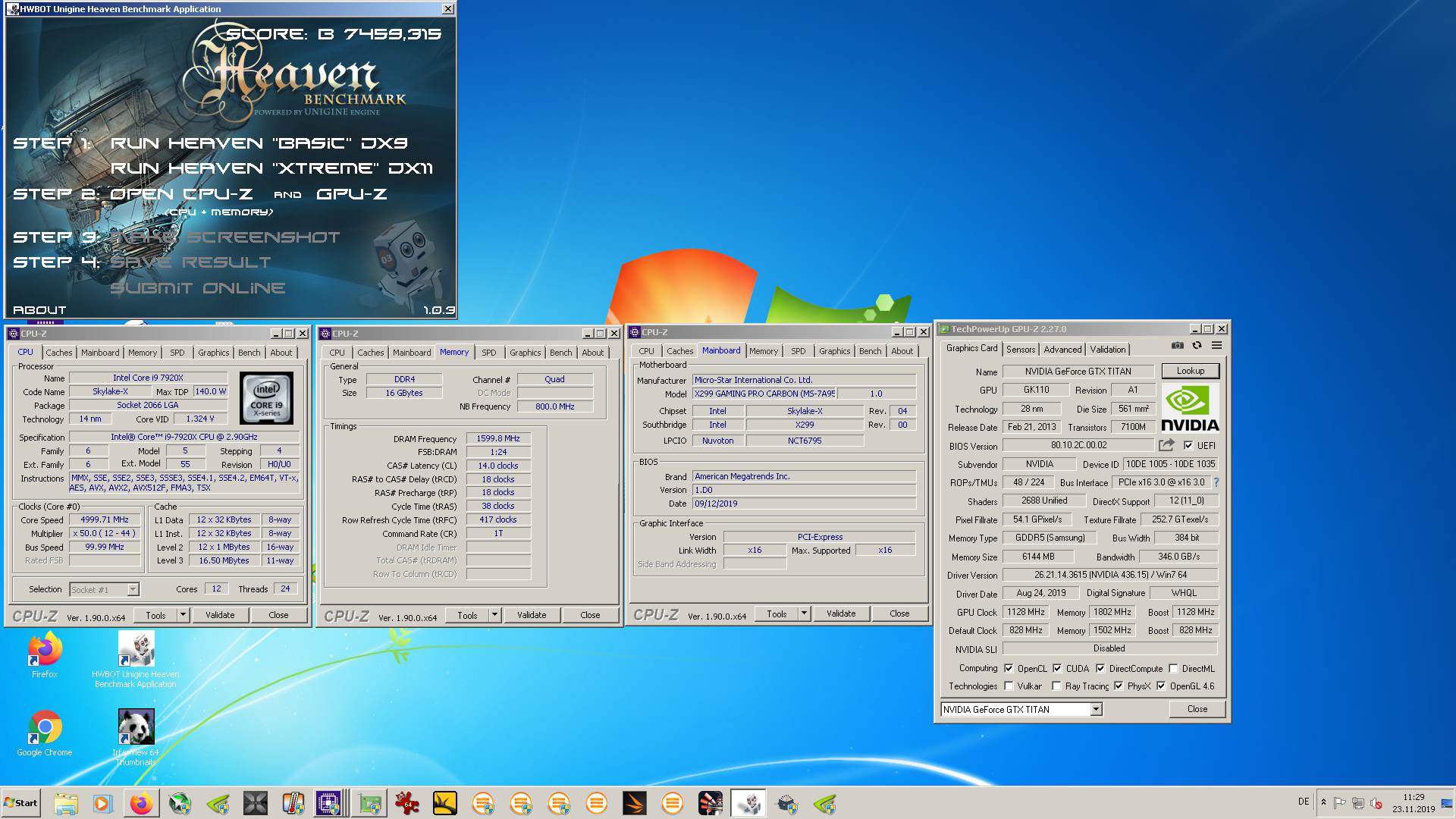The image size is (1456, 819).
Task: Click the Intel Core i9 logo in CPU-Z
Action: click(x=266, y=398)
